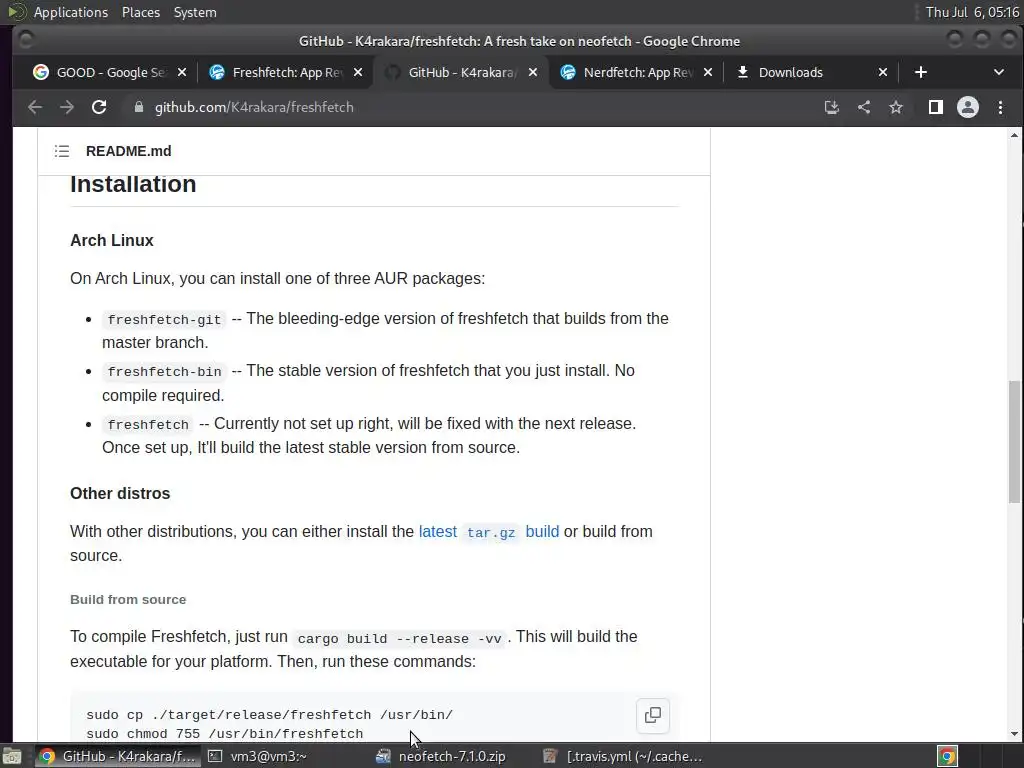The image size is (1024, 768).
Task: Open the System menu
Action: (x=195, y=12)
